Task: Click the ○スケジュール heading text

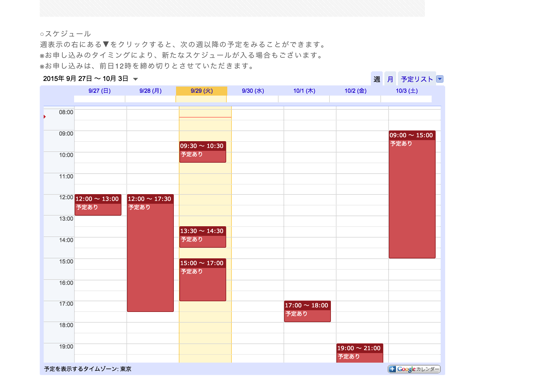Action: tap(65, 34)
